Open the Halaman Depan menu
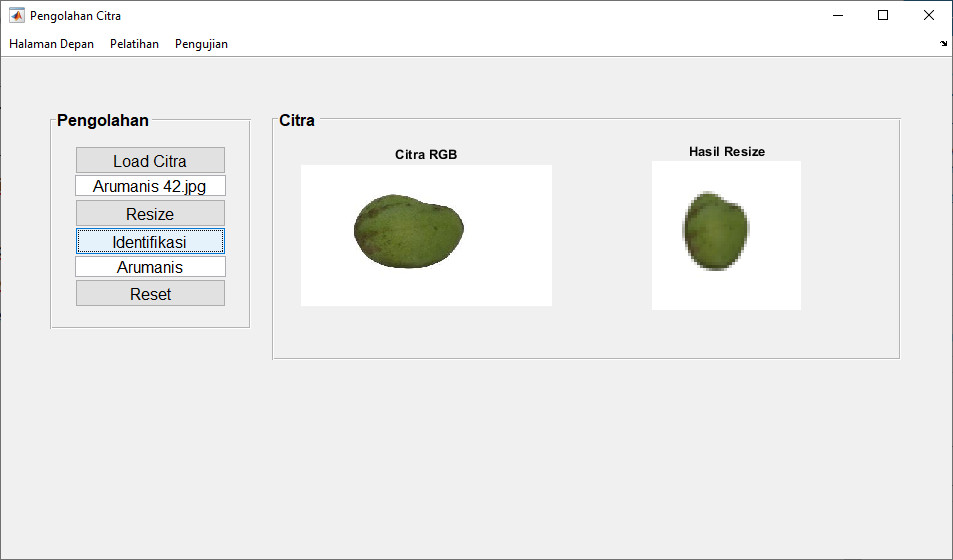The width and height of the screenshot is (953, 560). coord(52,44)
